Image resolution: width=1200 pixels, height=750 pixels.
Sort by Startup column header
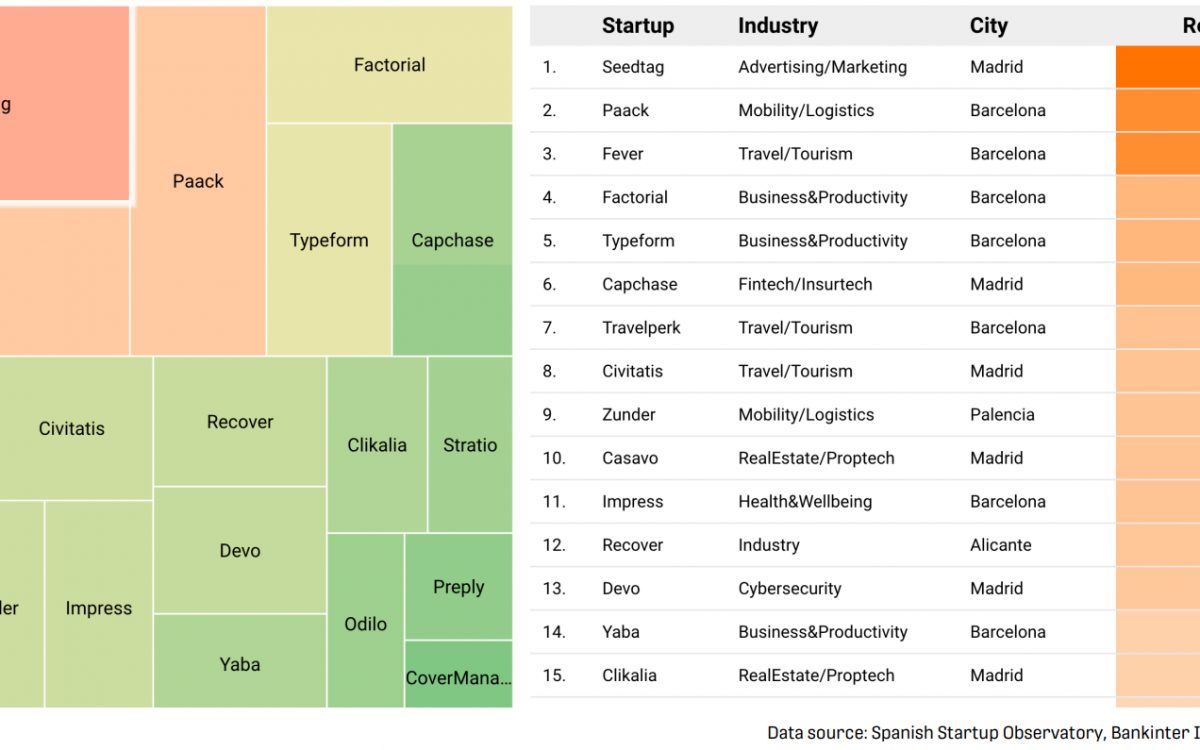(x=638, y=26)
